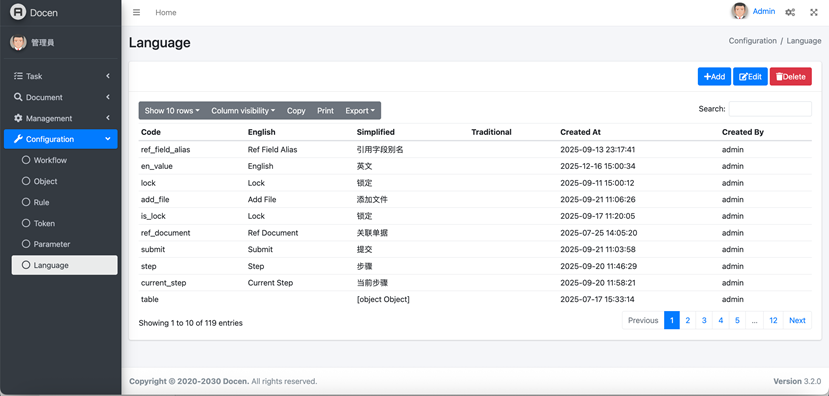This screenshot has height=396, width=829.
Task: Select the Language menu item
Action: (65, 265)
